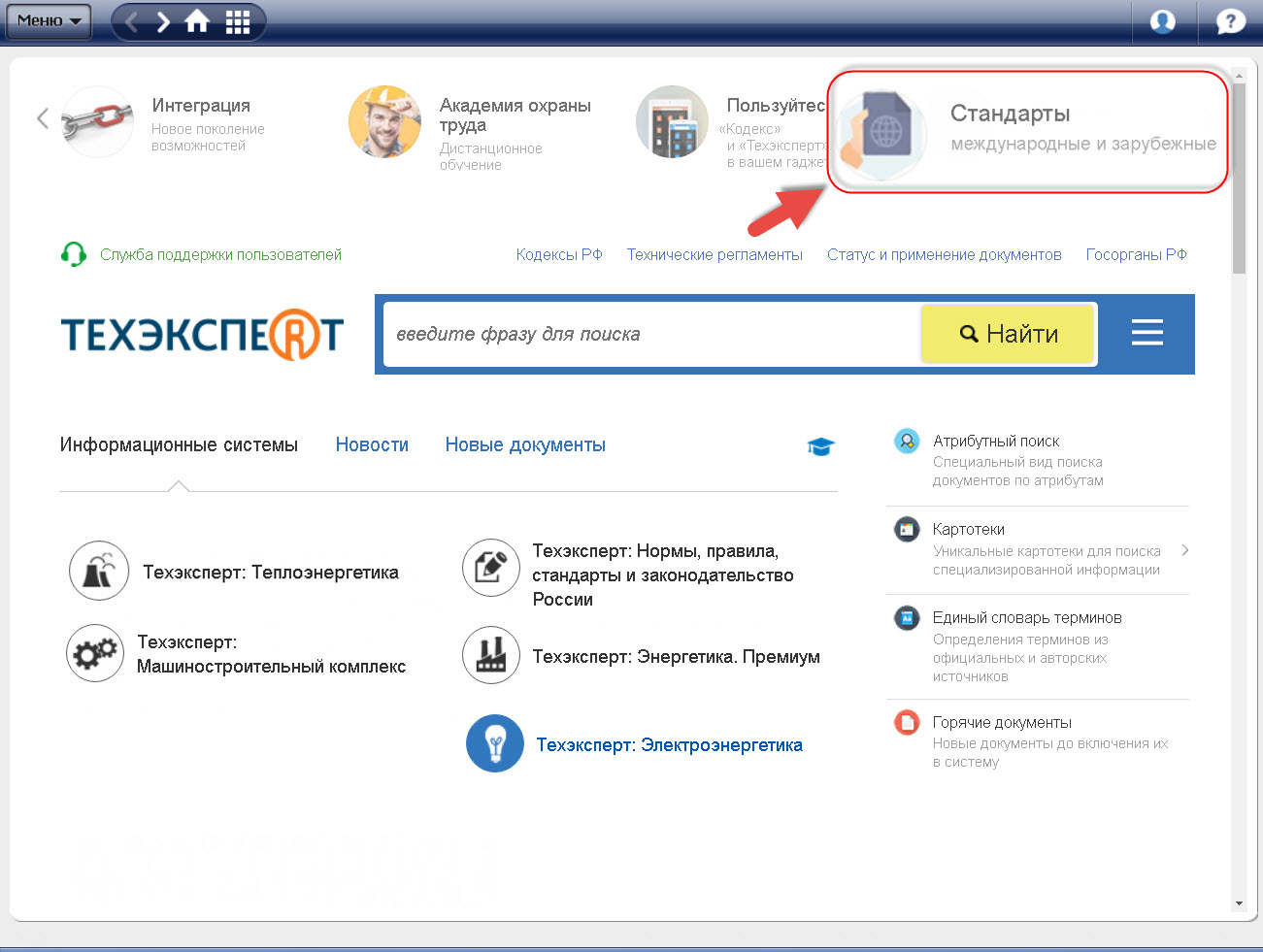Switch to the Новости tab
The height and width of the screenshot is (952, 1263).
coord(372,444)
